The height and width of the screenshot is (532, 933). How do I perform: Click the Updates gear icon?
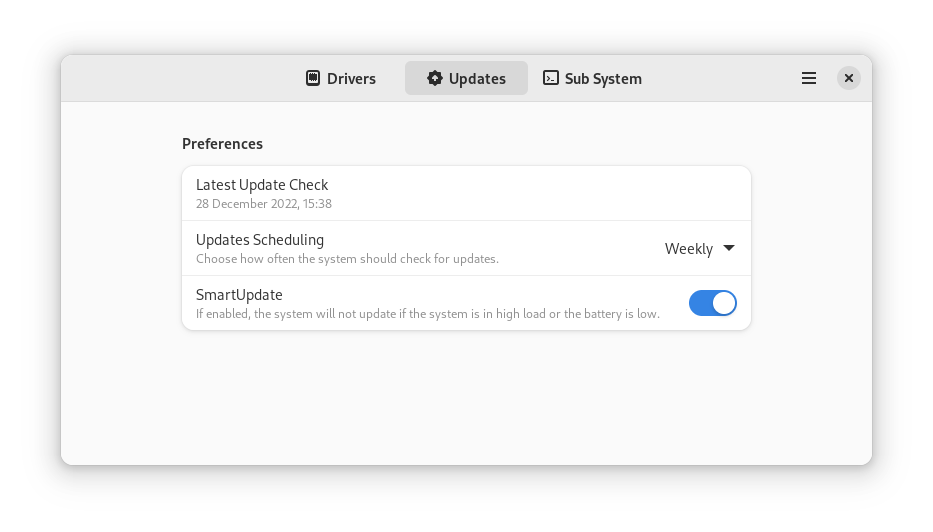(x=435, y=78)
